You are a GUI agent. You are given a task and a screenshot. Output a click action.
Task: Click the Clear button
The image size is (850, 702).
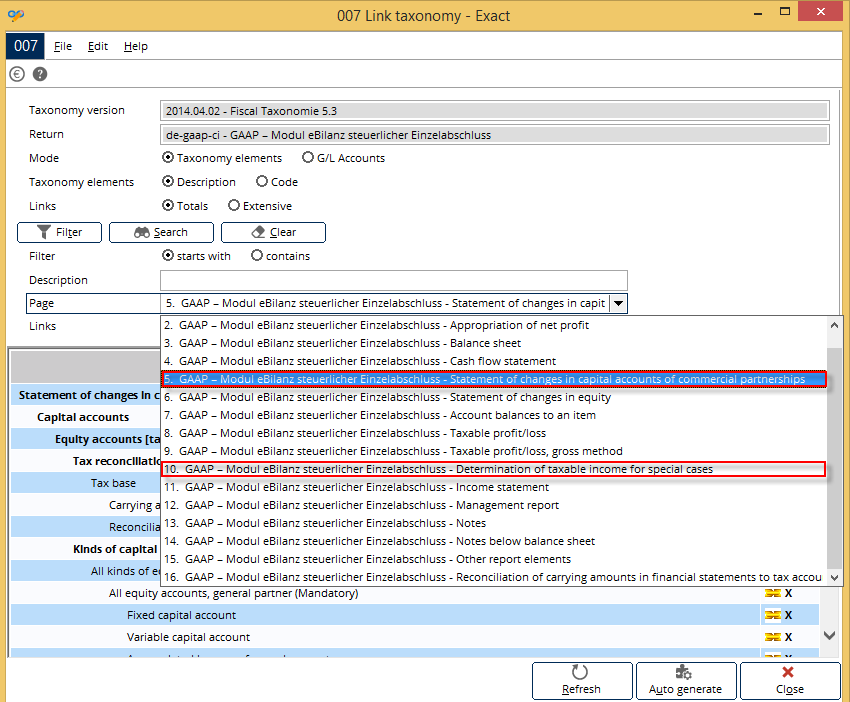pyautogui.click(x=273, y=232)
